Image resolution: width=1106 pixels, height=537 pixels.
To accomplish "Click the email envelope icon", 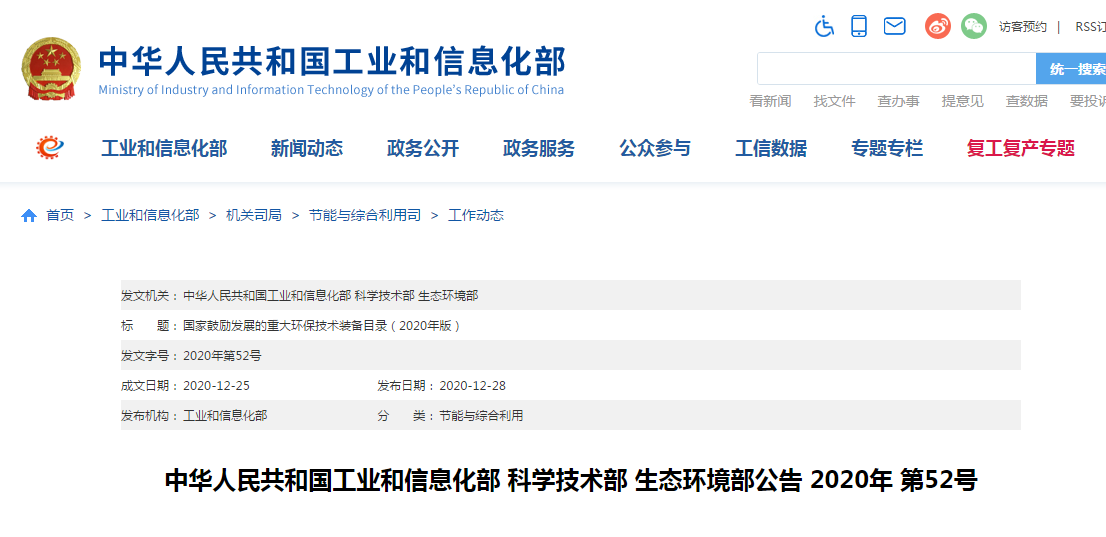I will [894, 27].
